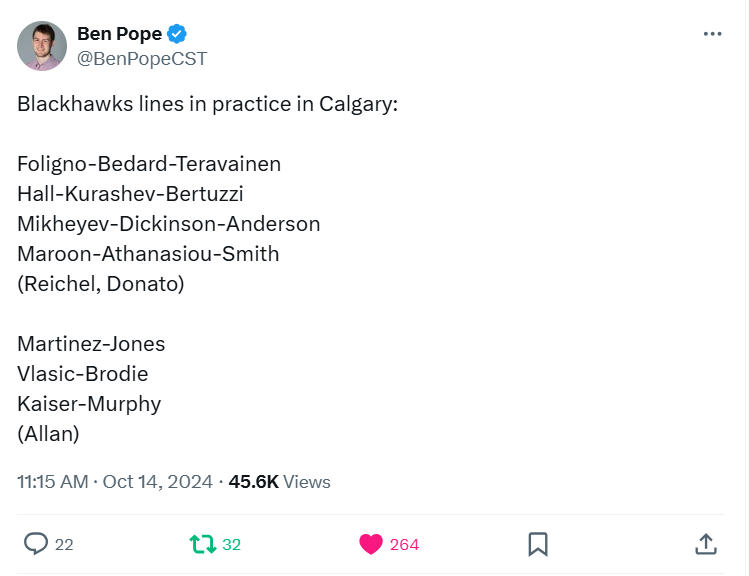Click the (Allan) text line

click(x=48, y=434)
